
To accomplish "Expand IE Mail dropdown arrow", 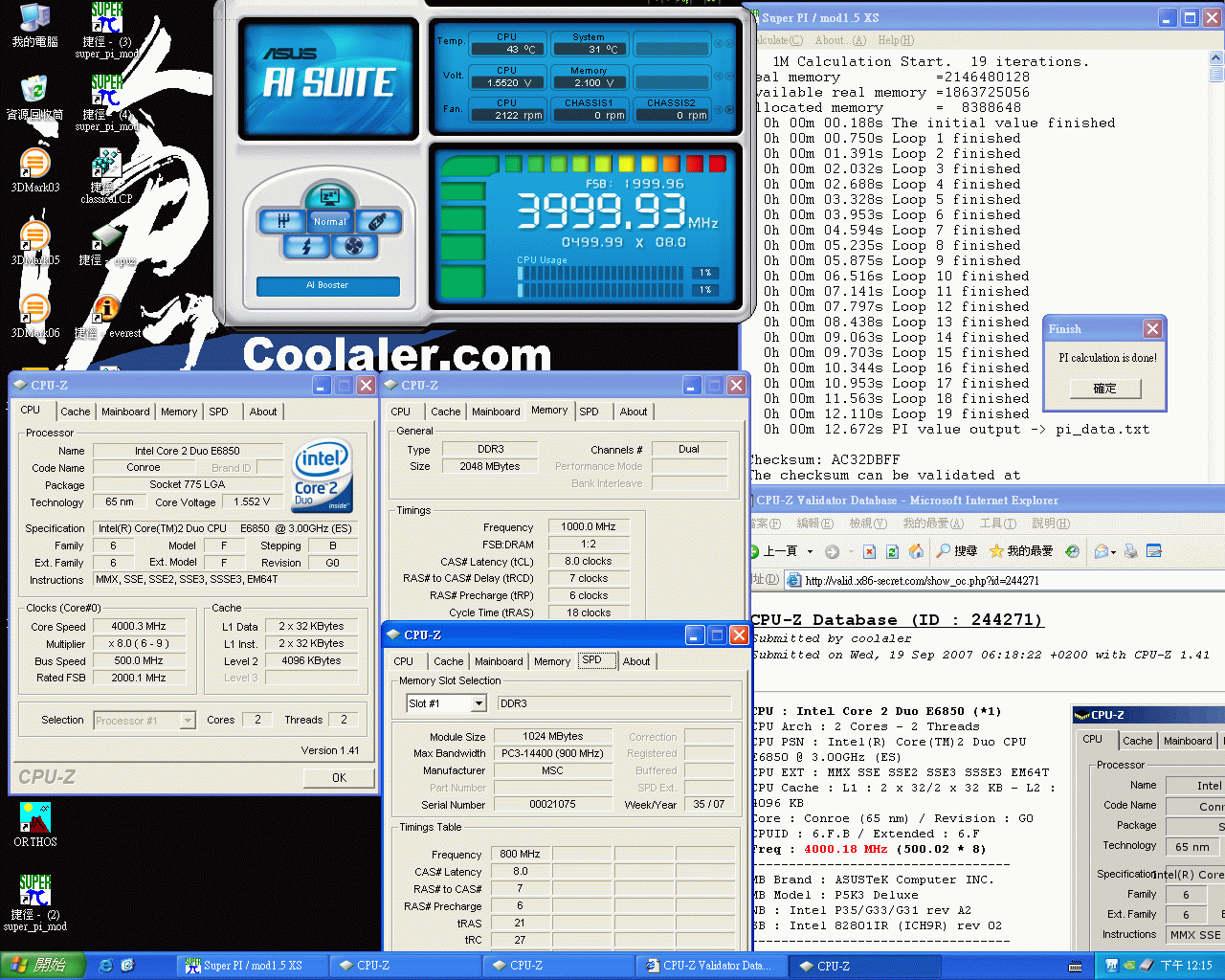I will point(1115,551).
